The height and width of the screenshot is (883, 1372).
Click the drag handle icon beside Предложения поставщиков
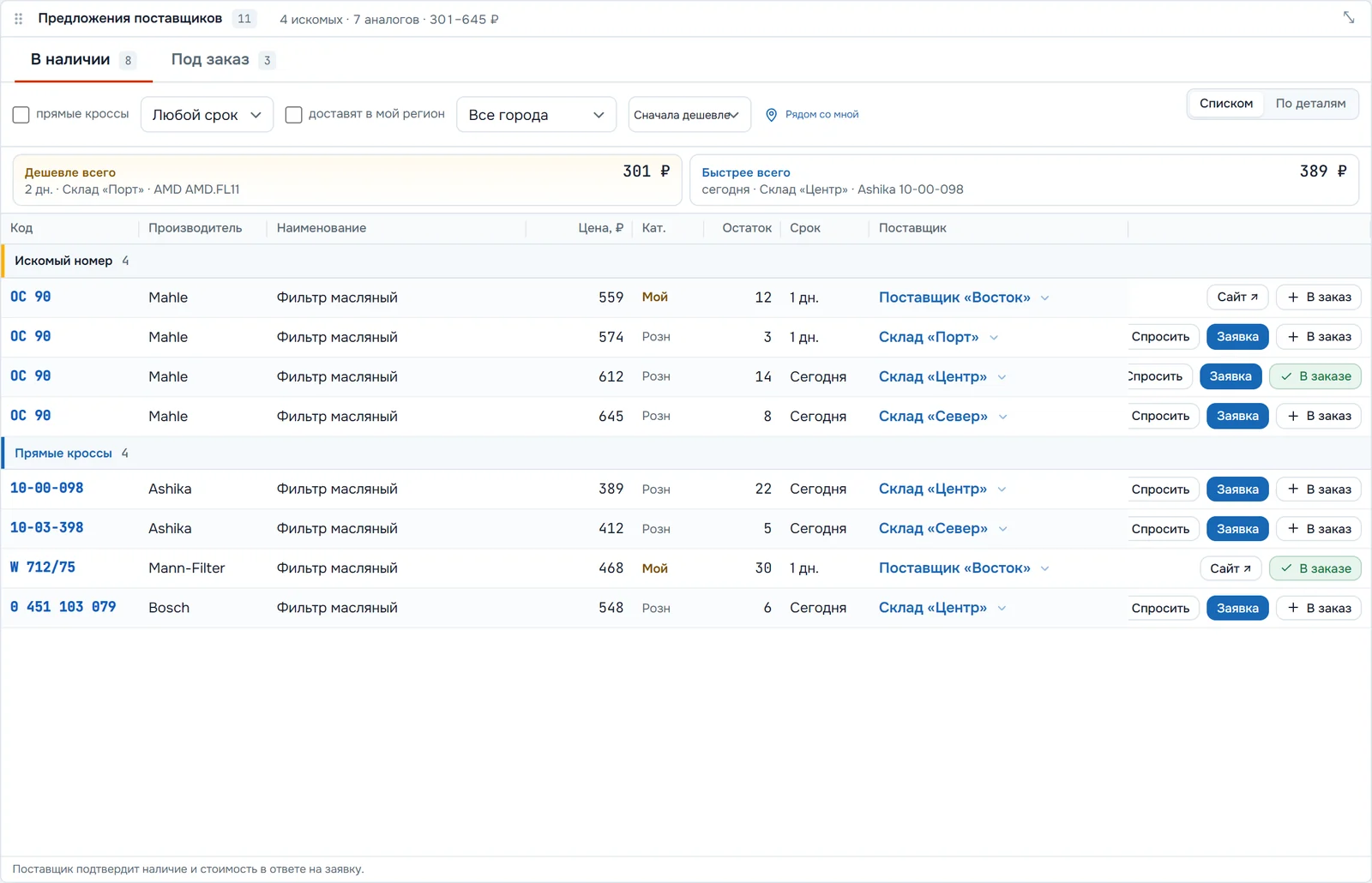[18, 19]
